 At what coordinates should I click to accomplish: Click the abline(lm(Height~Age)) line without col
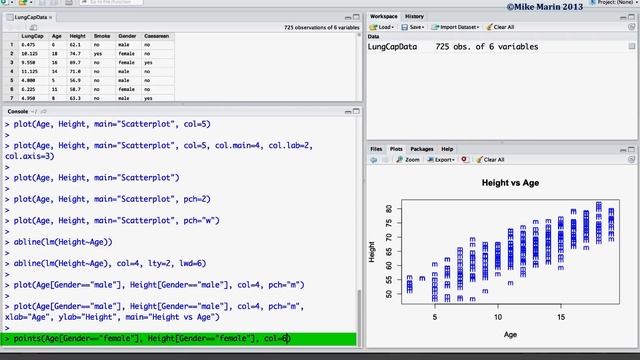63,242
